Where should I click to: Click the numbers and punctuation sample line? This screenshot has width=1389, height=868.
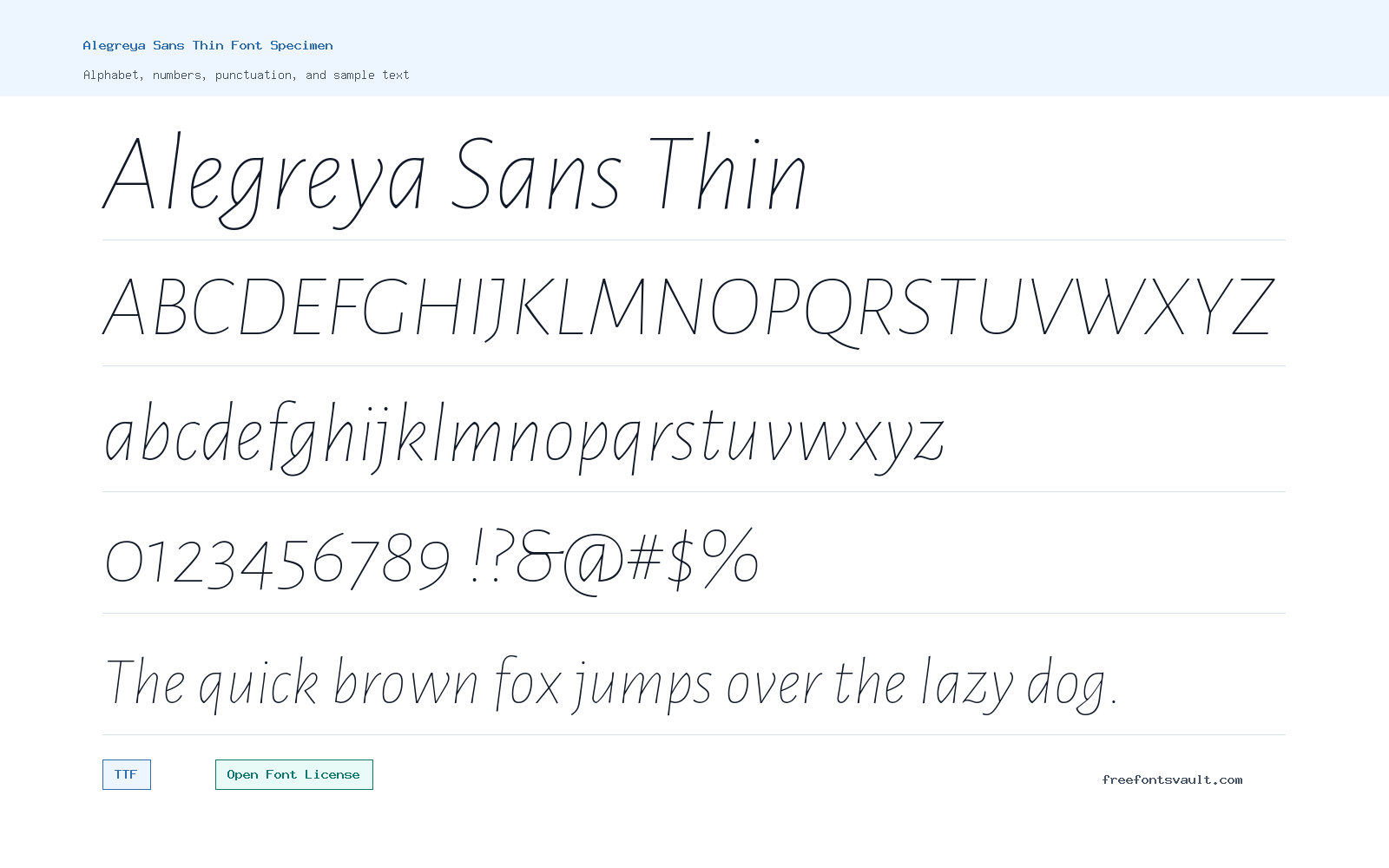click(x=431, y=561)
